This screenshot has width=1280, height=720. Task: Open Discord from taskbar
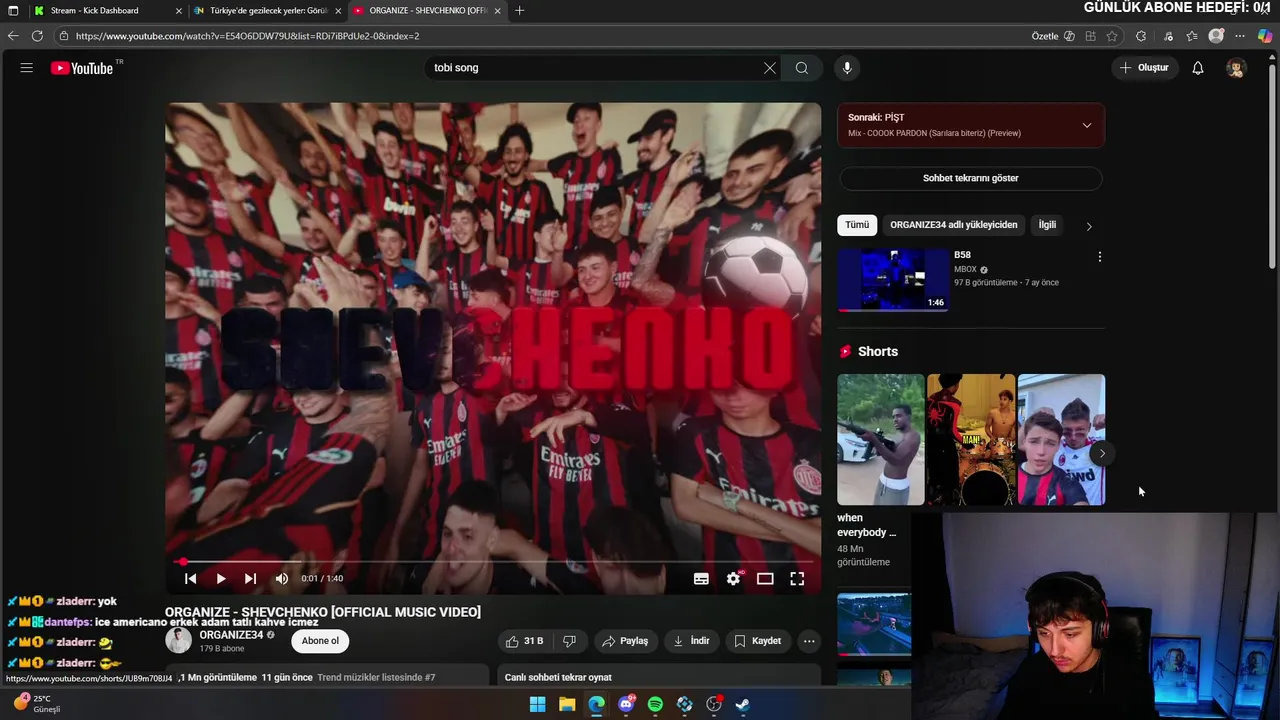(x=626, y=704)
